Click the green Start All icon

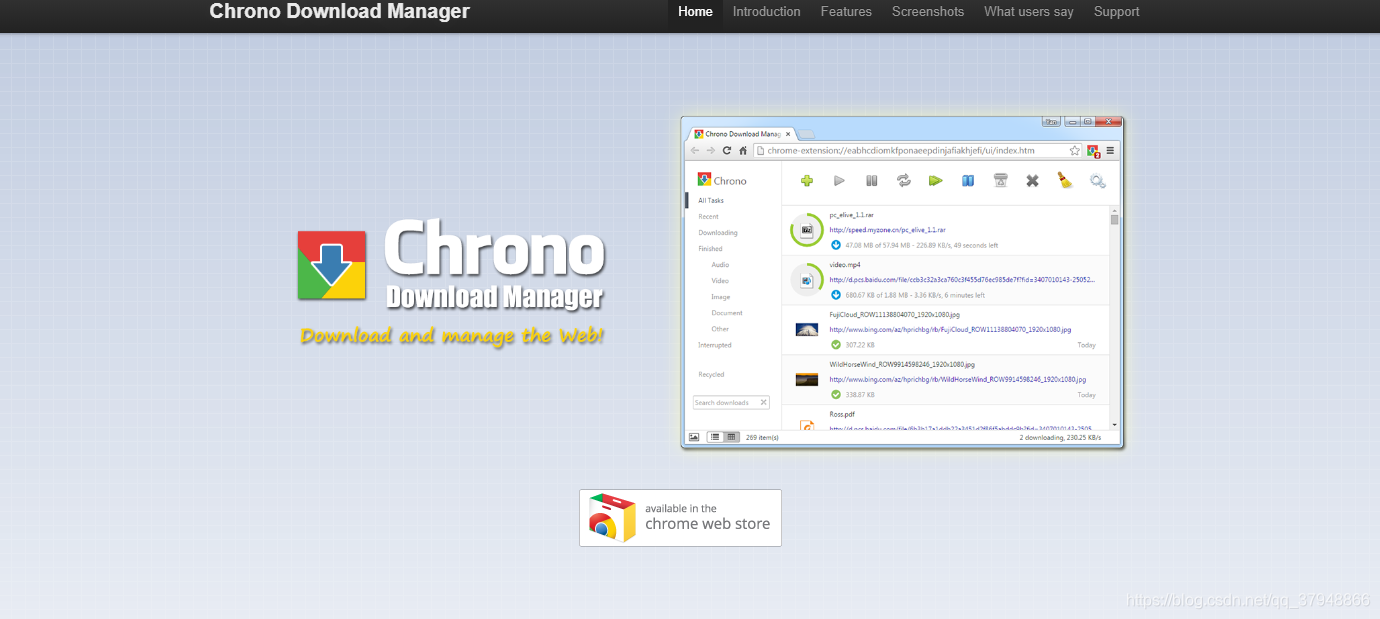(936, 181)
